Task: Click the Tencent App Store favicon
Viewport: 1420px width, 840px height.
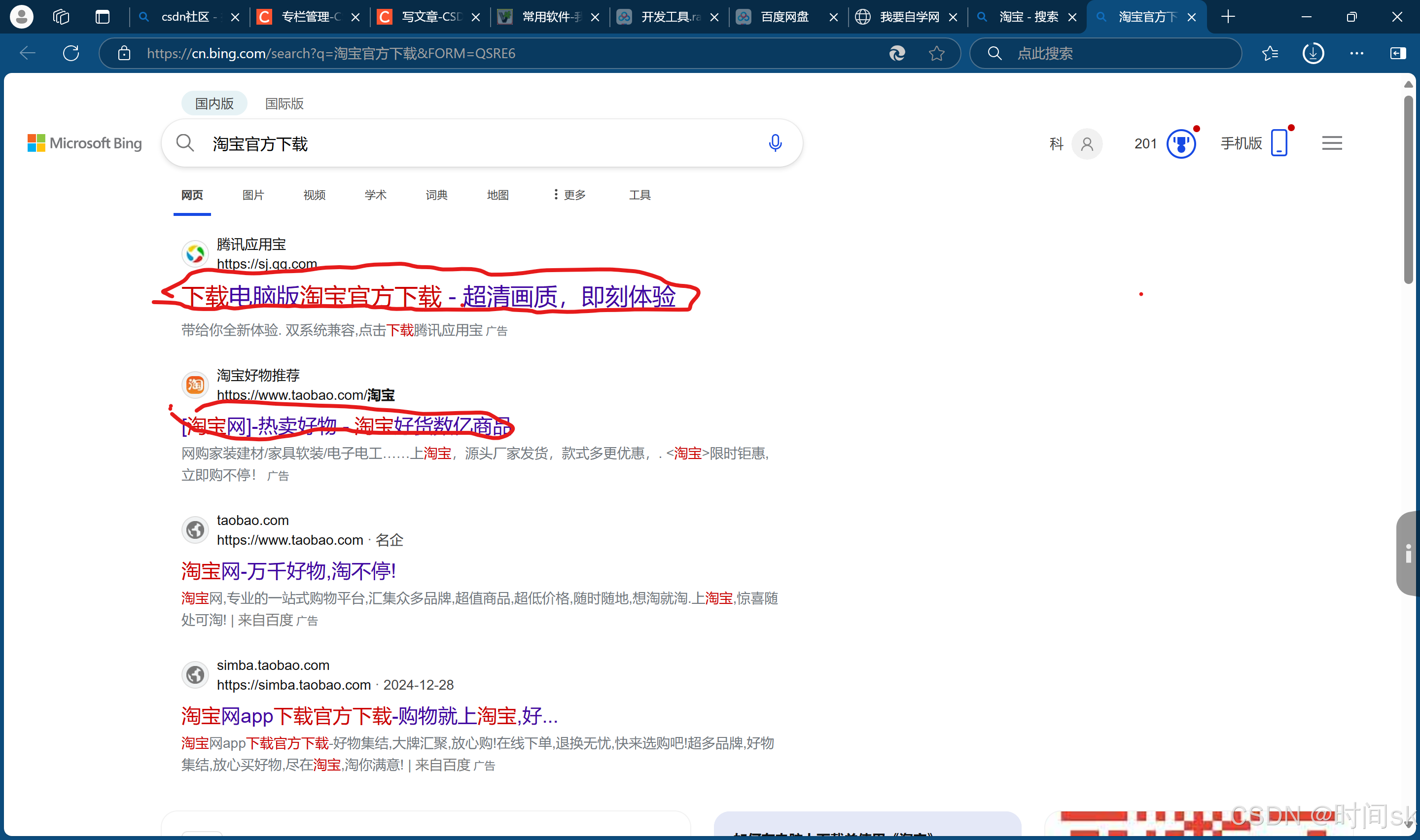Action: click(x=195, y=253)
